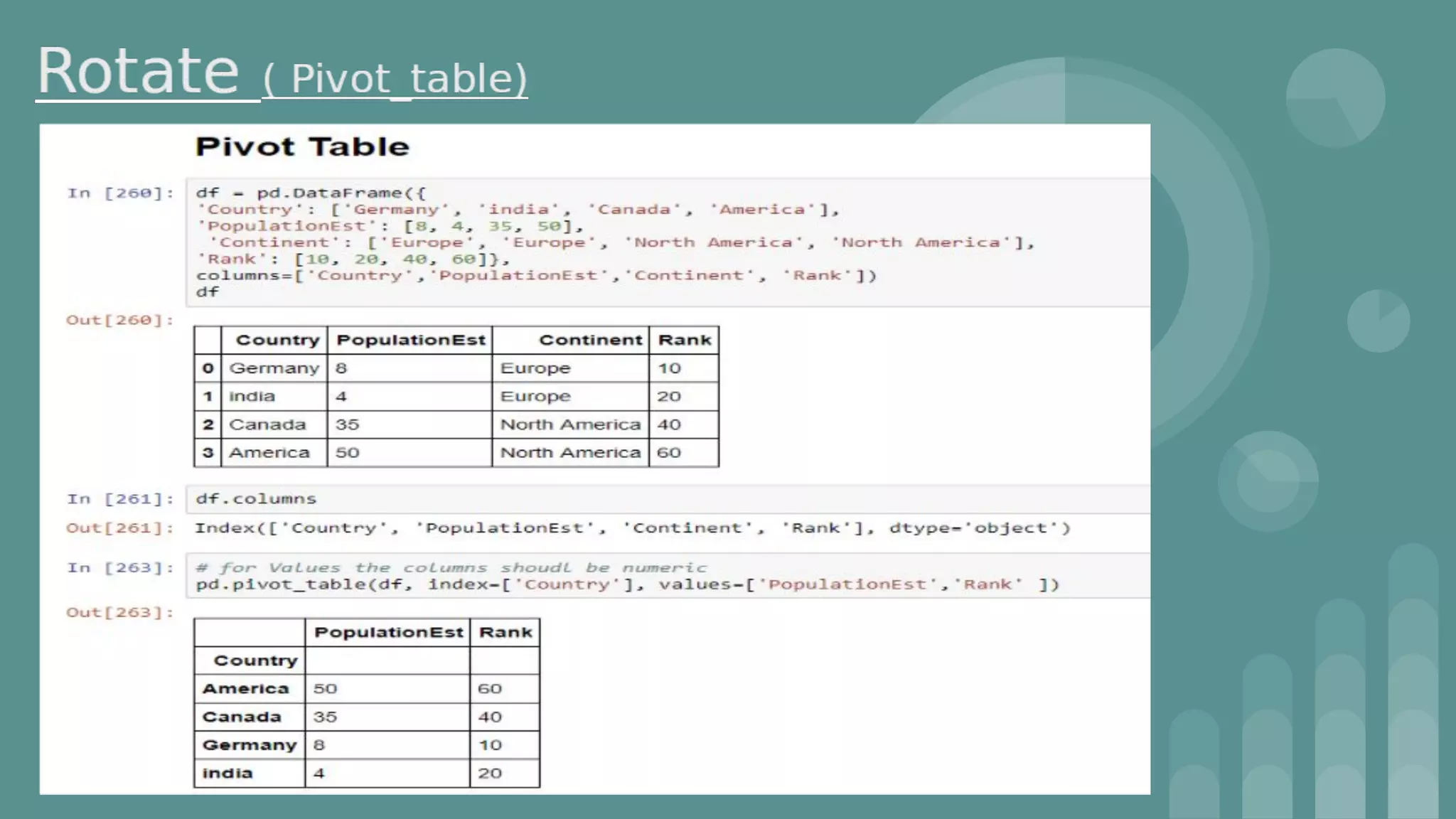This screenshot has width=1456, height=819.
Task: Click the pd.DataFrame code cell
Action: pos(640,242)
